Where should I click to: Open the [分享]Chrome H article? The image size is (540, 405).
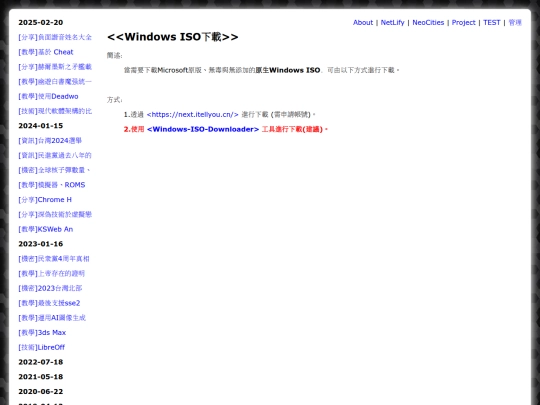coord(45,200)
